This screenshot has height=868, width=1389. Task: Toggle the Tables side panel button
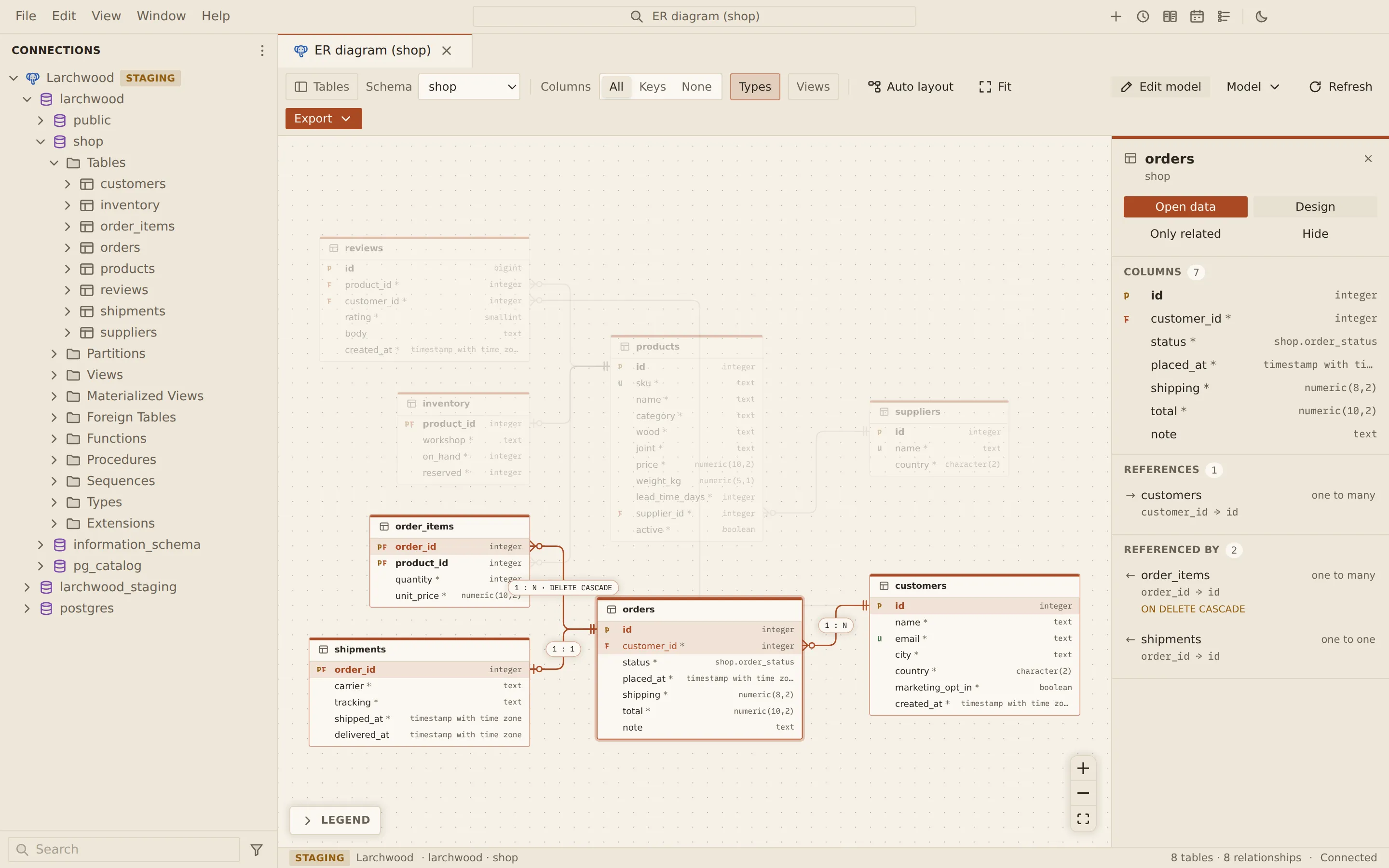pyautogui.click(x=321, y=87)
